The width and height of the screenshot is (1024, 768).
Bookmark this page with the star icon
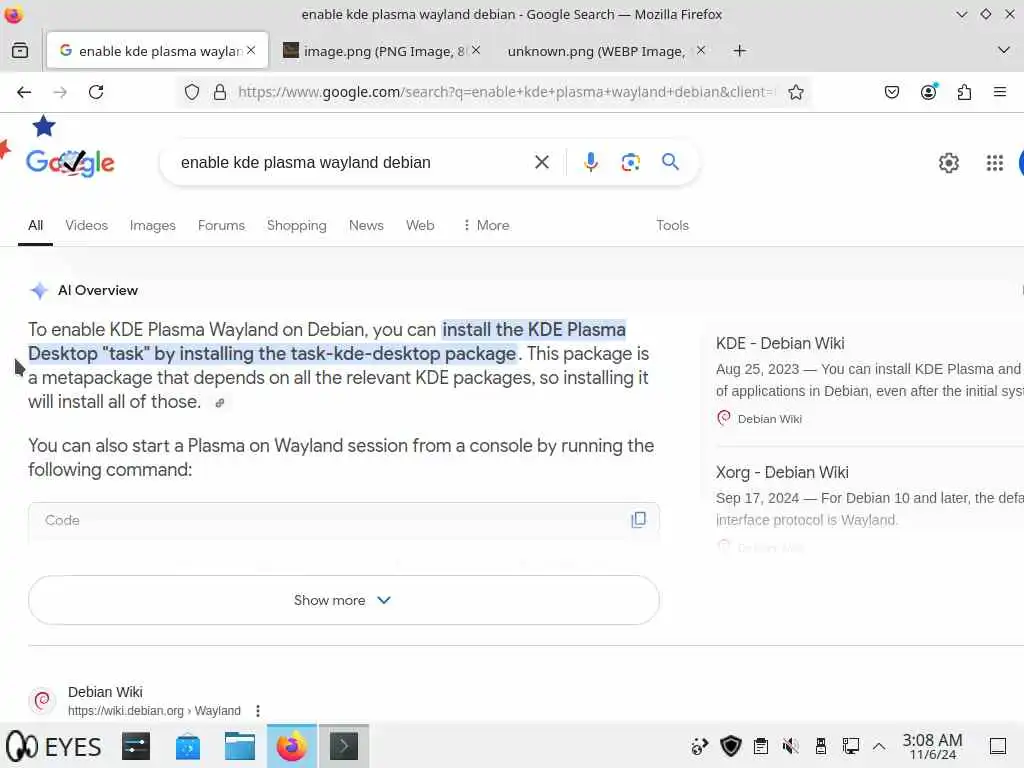click(795, 92)
